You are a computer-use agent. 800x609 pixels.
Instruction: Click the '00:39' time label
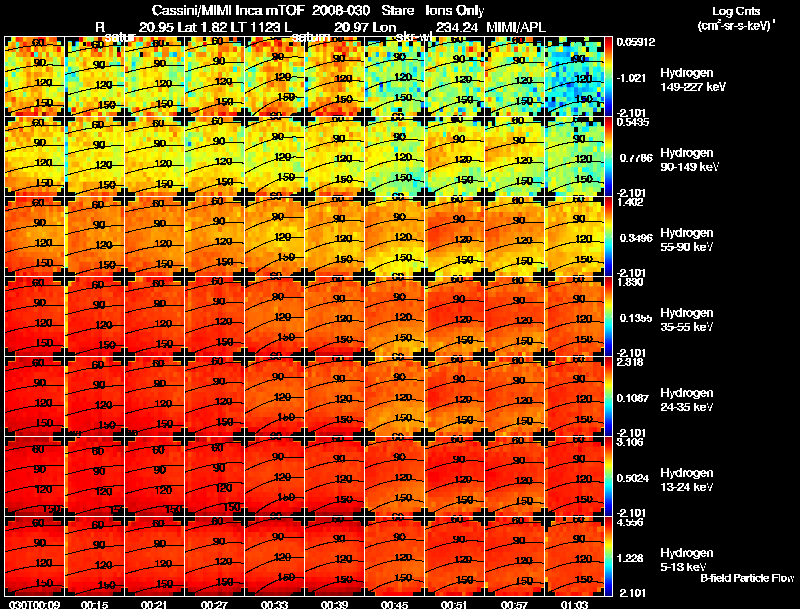(335, 604)
